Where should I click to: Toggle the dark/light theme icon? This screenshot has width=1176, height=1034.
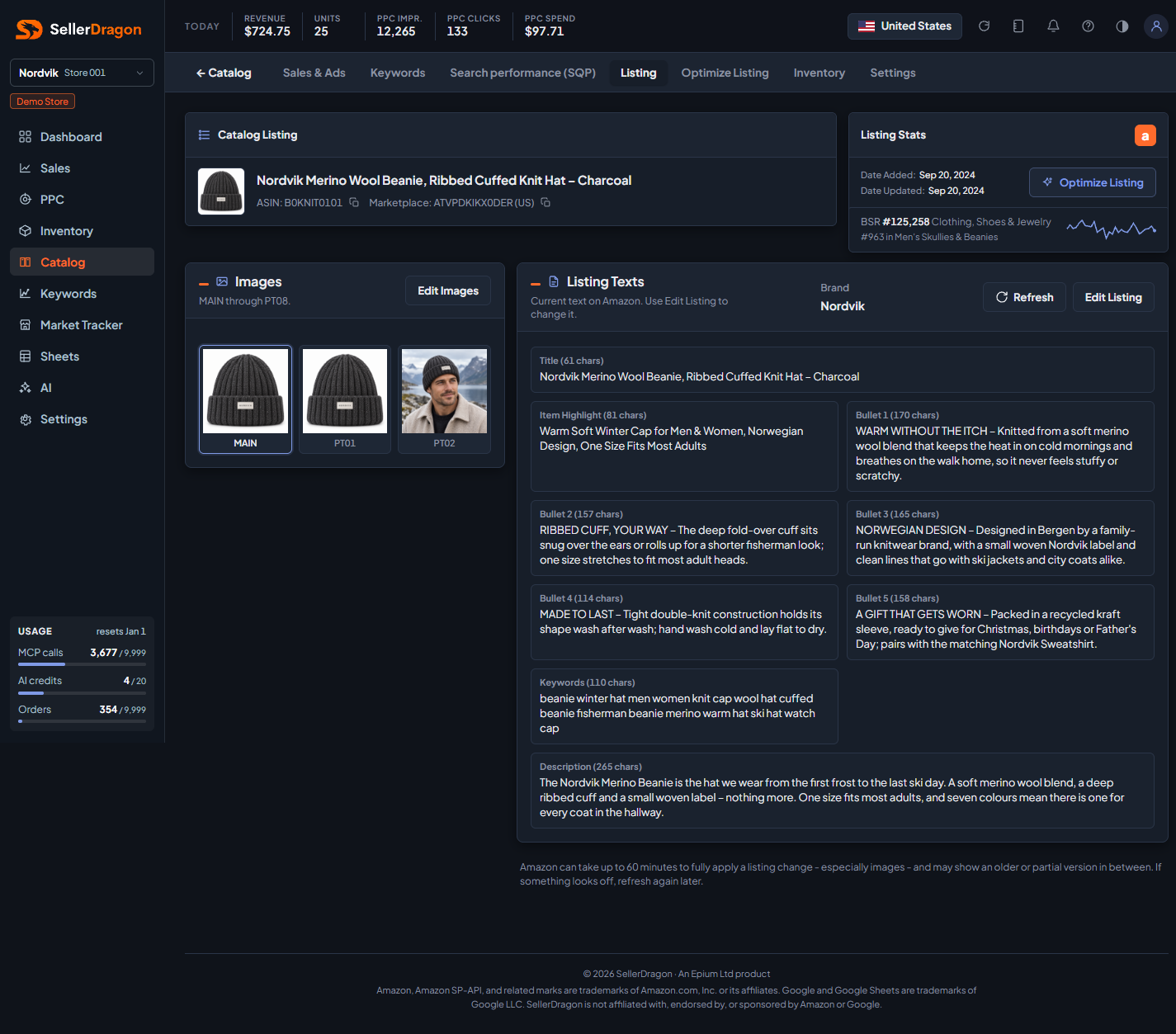[1122, 26]
